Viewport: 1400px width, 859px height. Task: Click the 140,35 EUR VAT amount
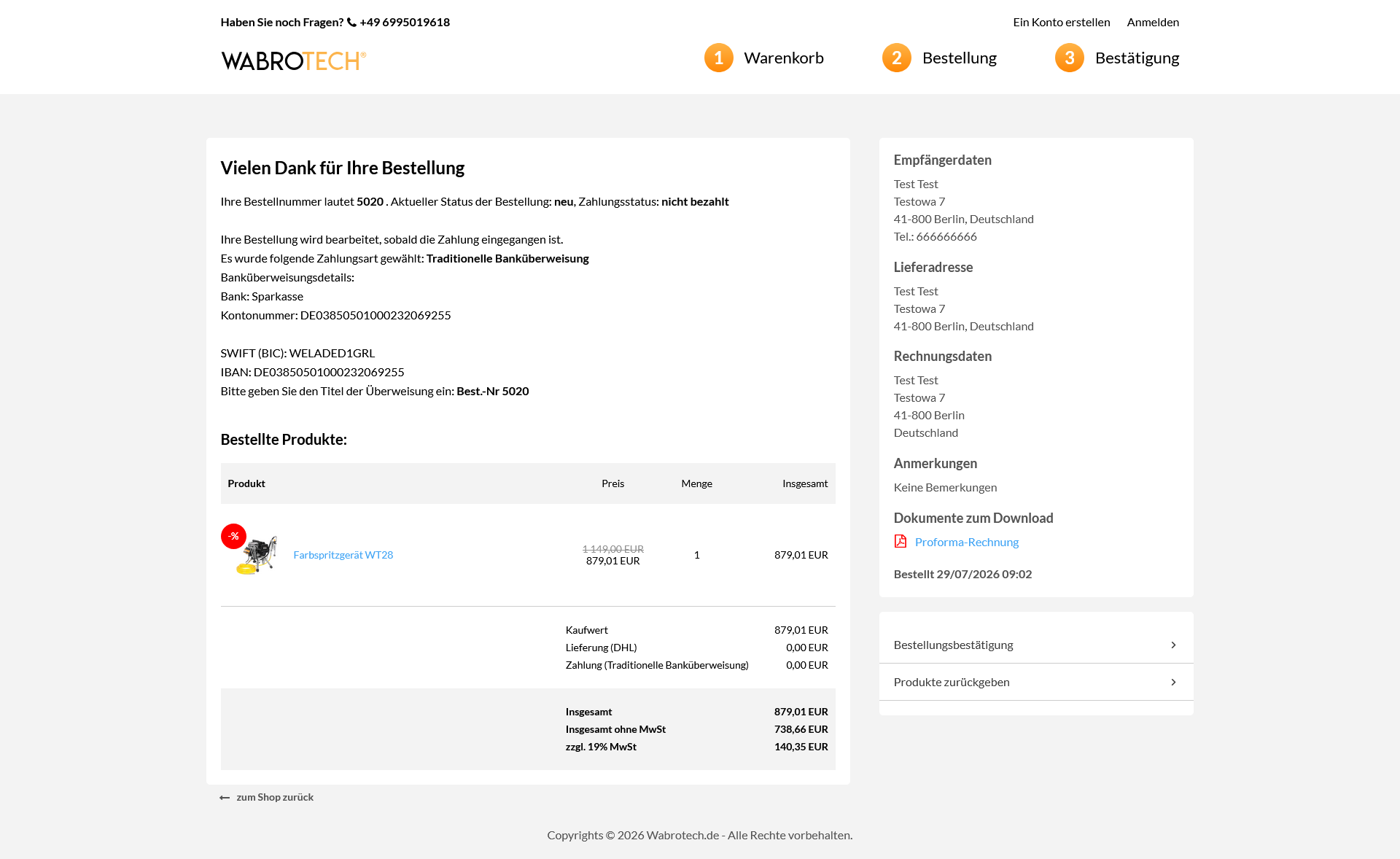point(801,747)
